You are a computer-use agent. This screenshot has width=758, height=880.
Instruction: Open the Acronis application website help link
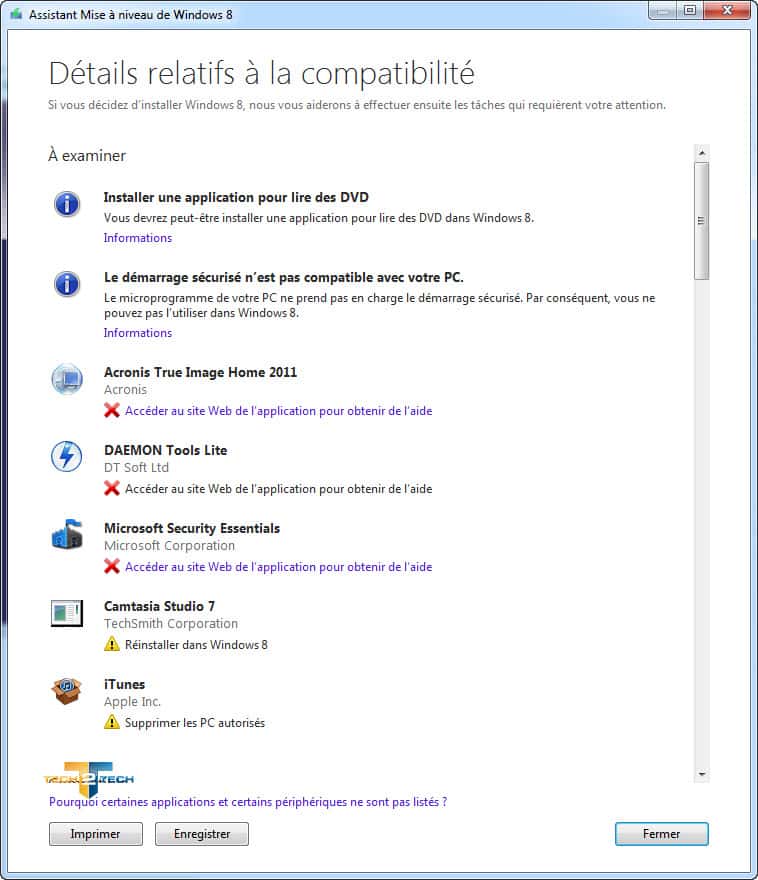pyautogui.click(x=278, y=411)
